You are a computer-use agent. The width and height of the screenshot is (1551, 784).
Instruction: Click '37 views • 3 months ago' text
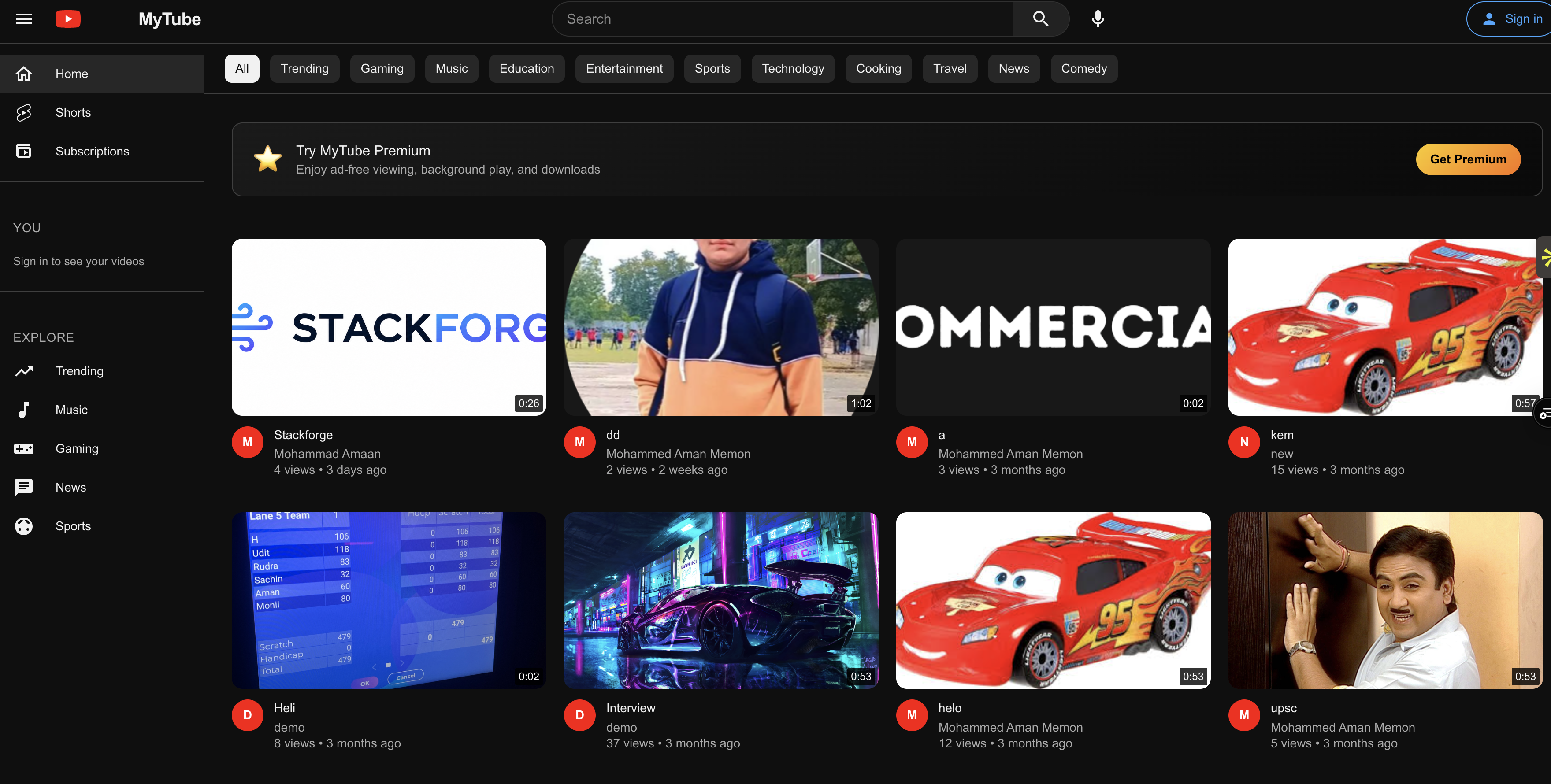(x=673, y=743)
